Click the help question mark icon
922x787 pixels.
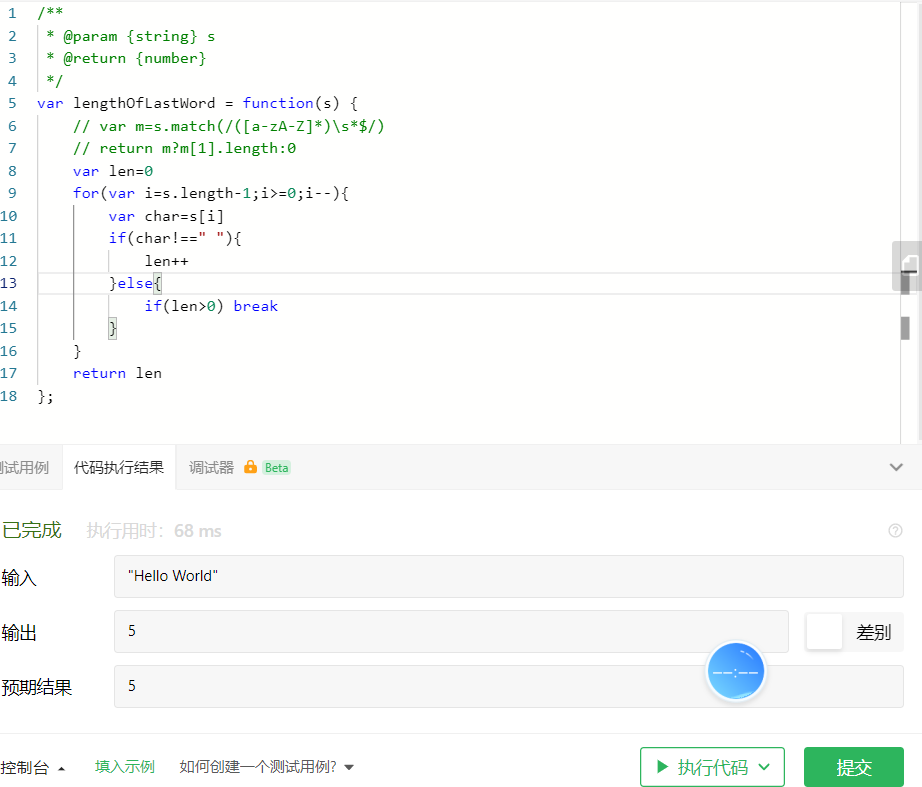895,531
